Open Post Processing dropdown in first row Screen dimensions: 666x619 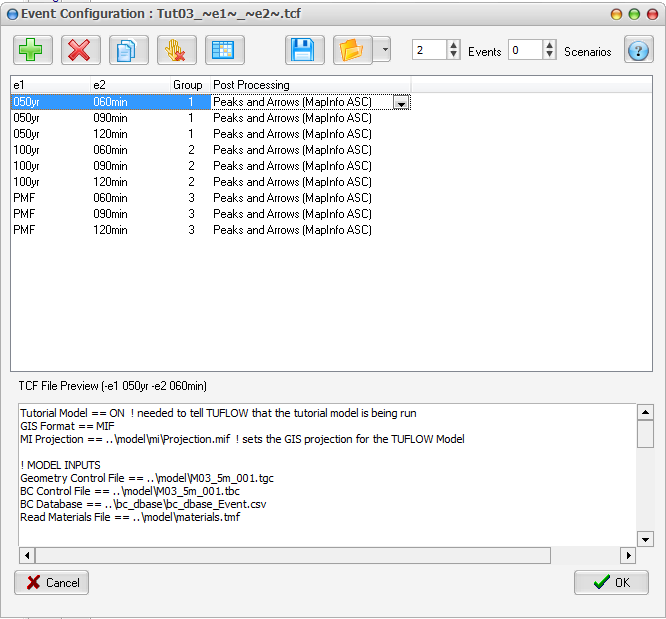[401, 102]
